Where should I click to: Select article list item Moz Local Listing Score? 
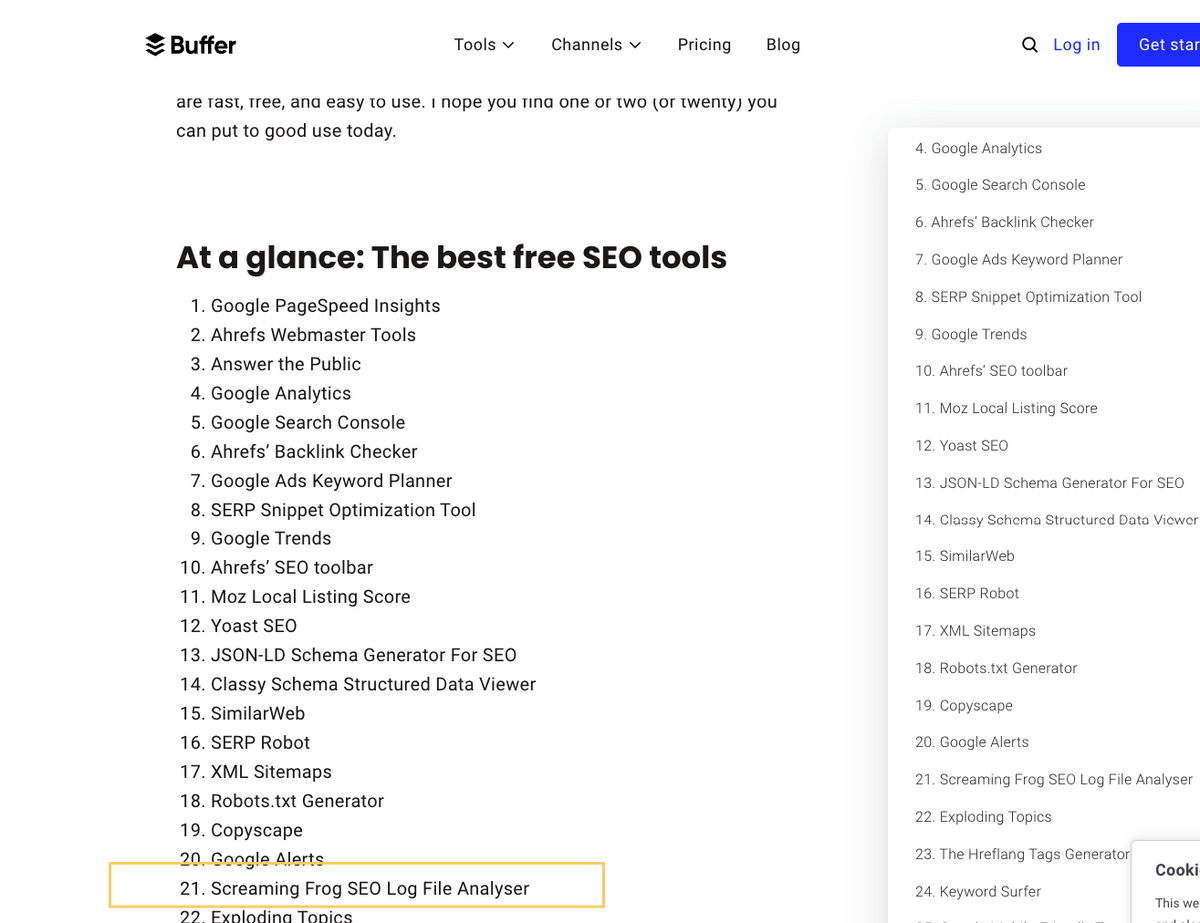point(311,596)
